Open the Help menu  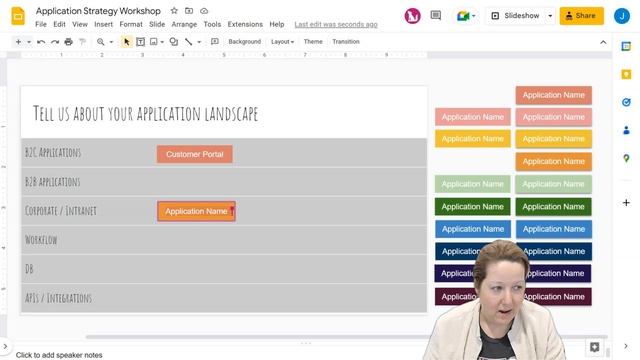(x=277, y=24)
